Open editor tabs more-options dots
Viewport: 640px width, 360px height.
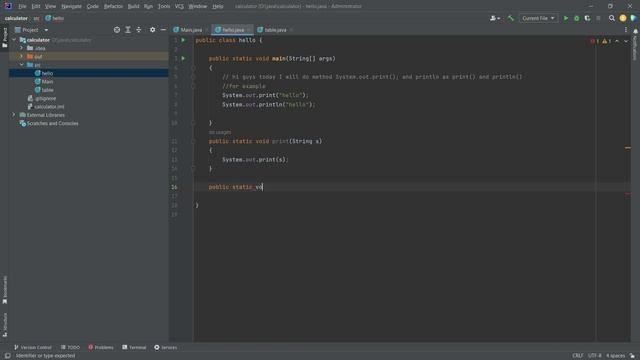coord(626,30)
